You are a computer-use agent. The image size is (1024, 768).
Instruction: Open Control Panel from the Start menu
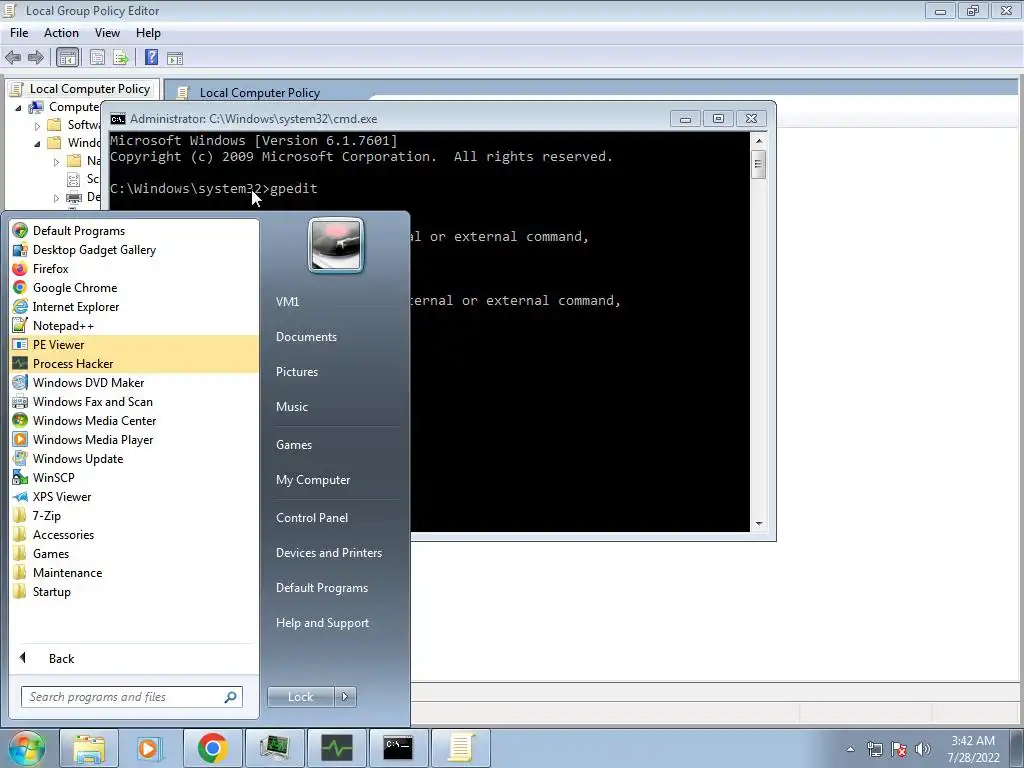click(x=312, y=517)
